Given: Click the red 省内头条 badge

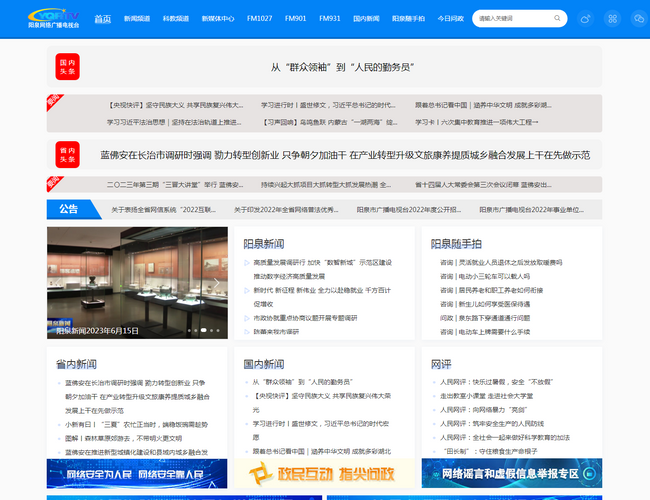Looking at the screenshot, I should click(x=67, y=155).
